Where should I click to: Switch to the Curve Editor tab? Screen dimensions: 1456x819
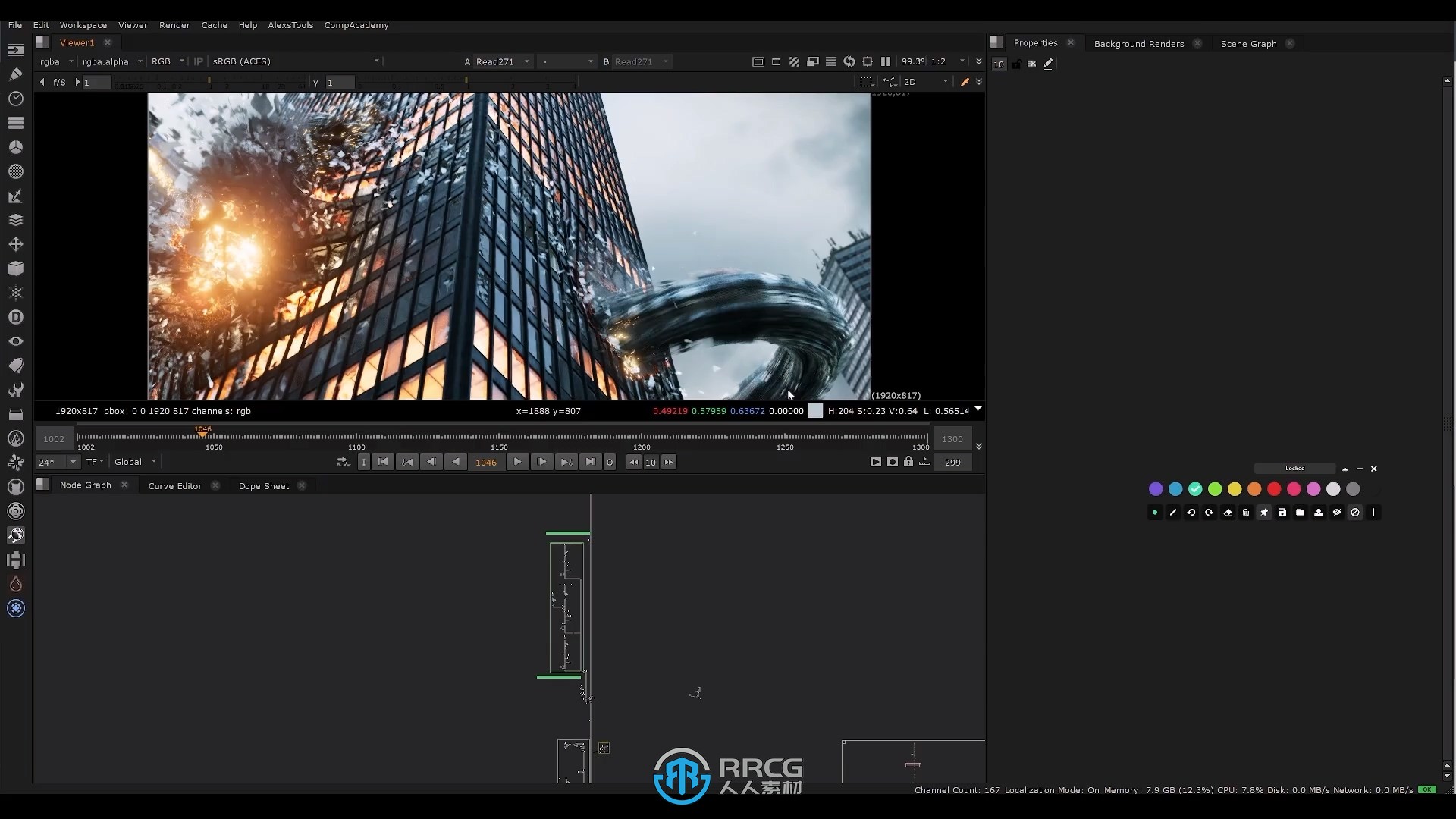[175, 485]
